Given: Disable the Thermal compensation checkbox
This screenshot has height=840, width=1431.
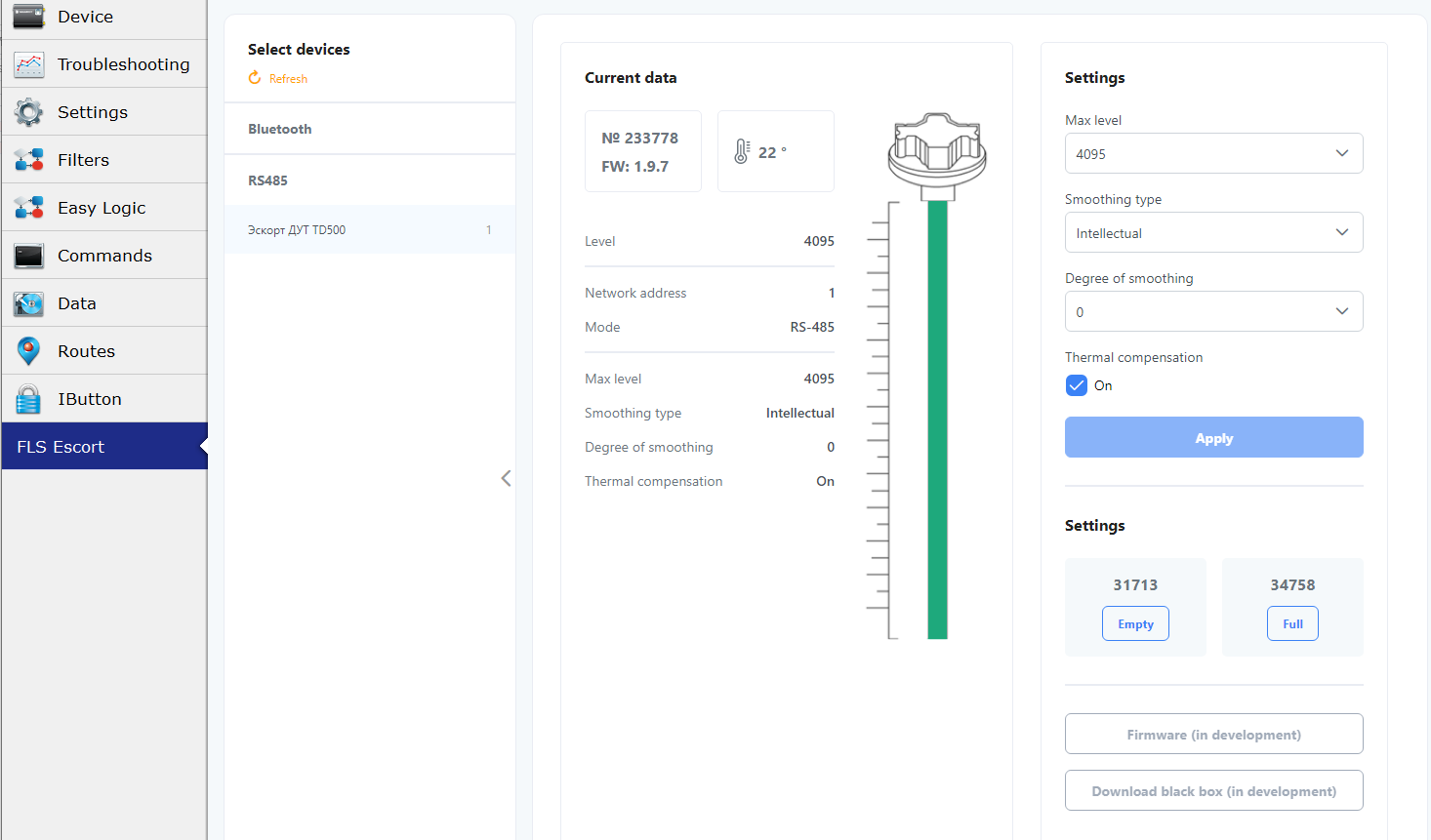Looking at the screenshot, I should [1077, 385].
